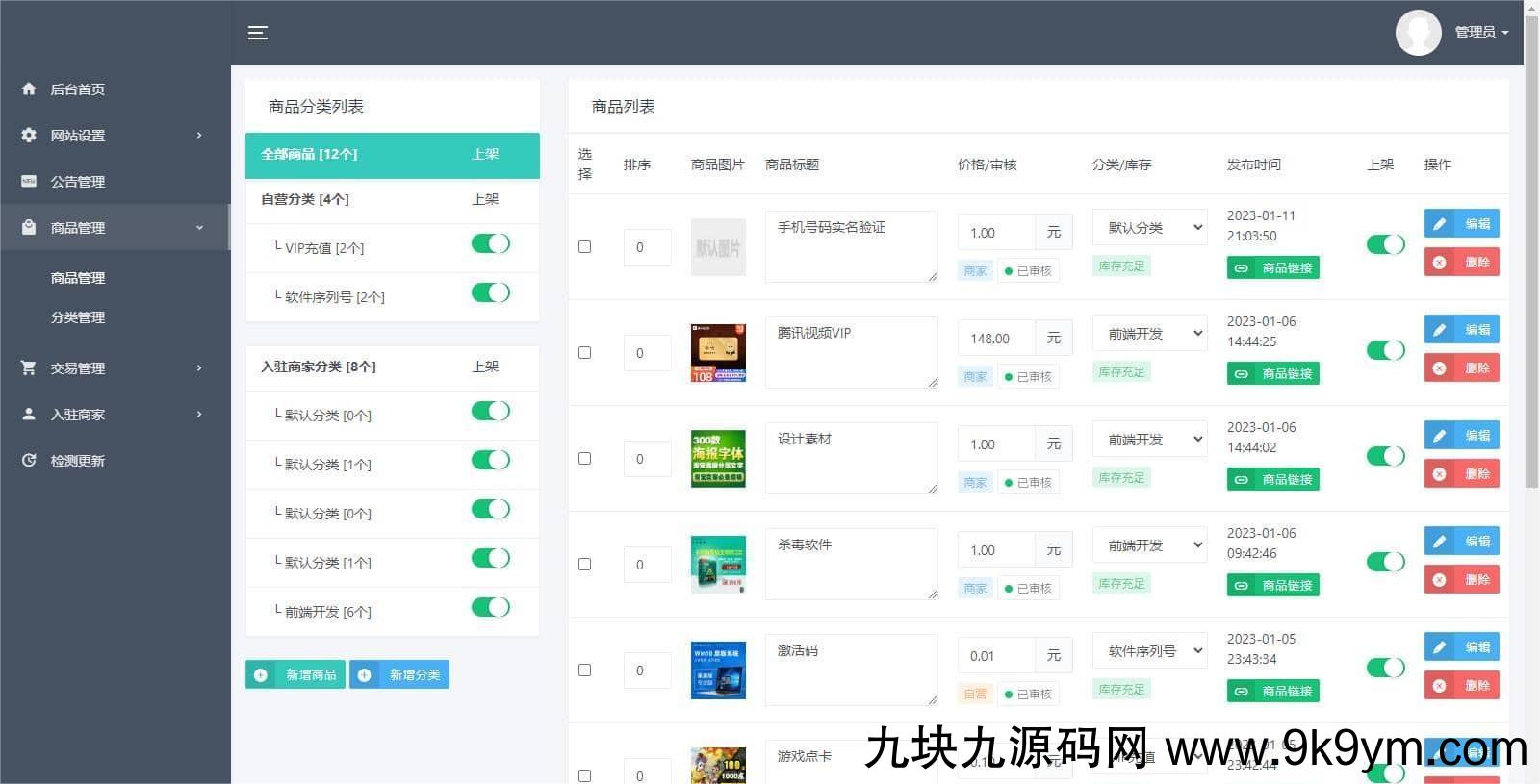Expand the 交易管理 sidebar chevron
1540x784 pixels.
(199, 367)
